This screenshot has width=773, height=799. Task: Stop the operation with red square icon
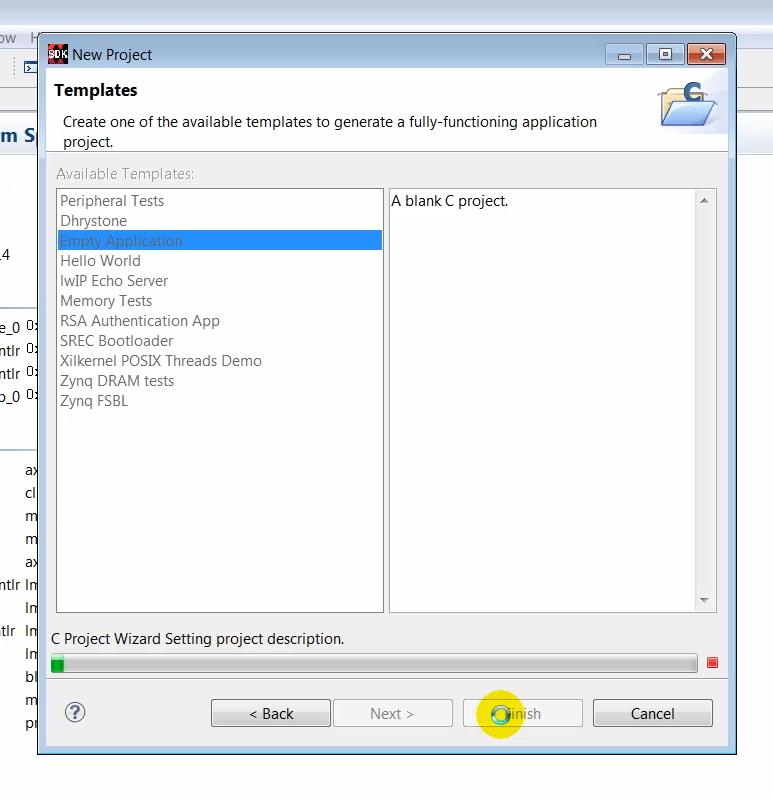tap(712, 662)
